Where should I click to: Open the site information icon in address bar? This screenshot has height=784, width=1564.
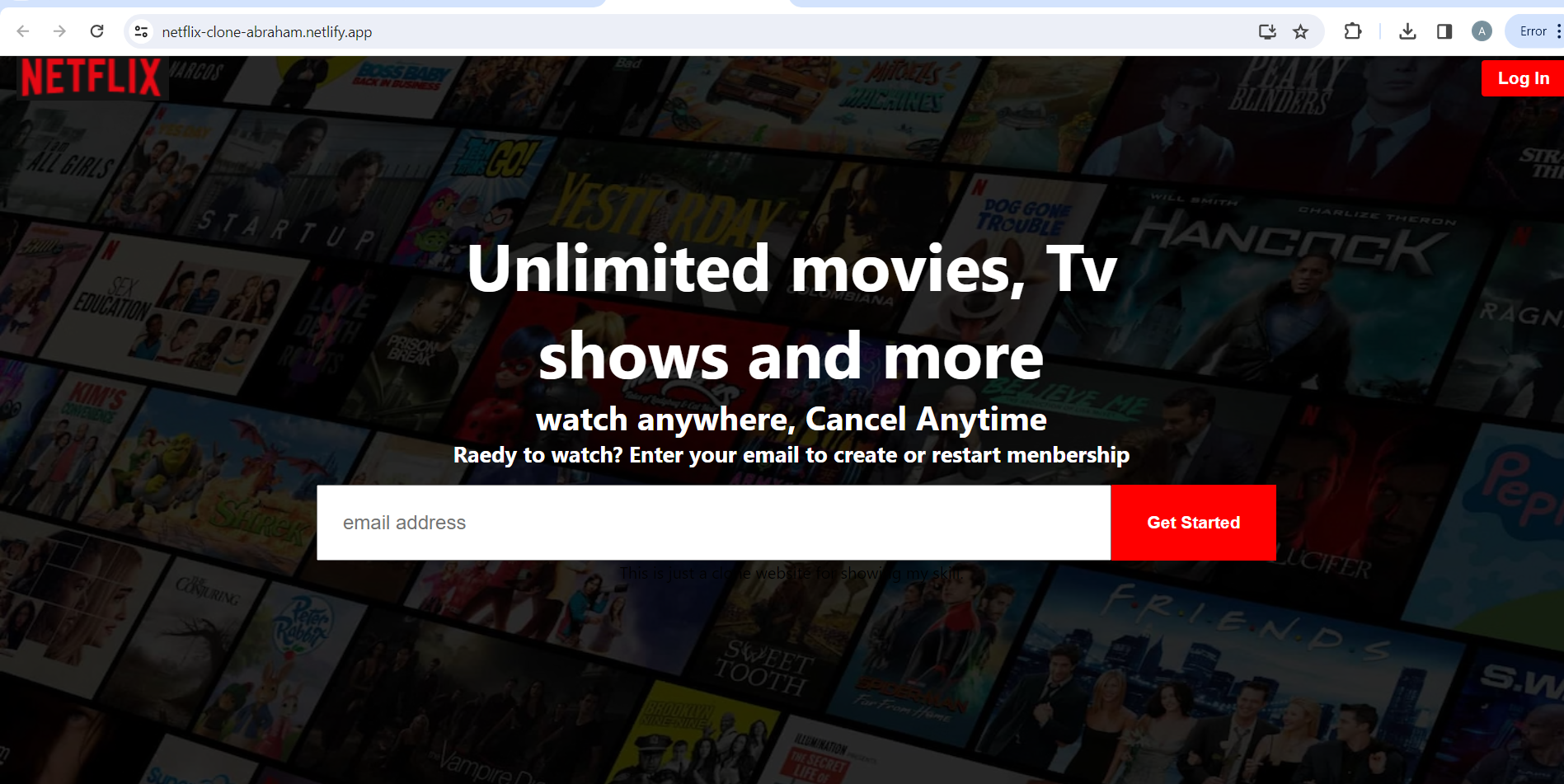141,31
